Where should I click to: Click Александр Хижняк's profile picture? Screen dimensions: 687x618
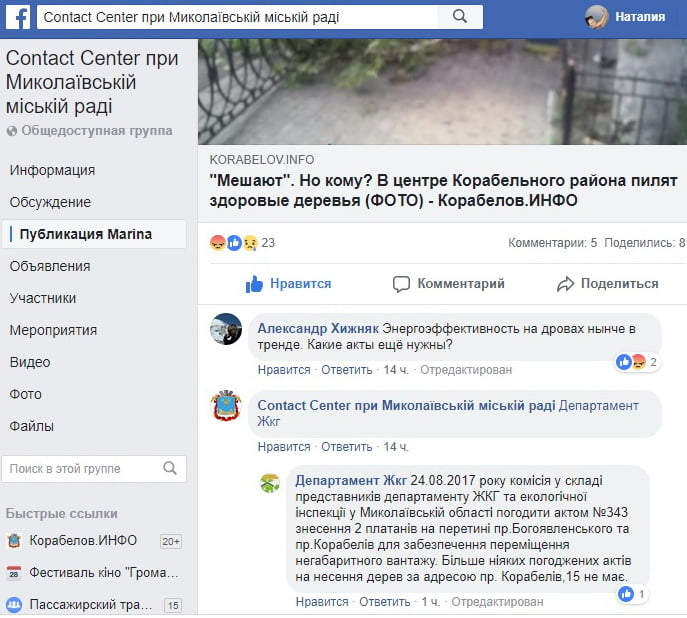(x=226, y=330)
